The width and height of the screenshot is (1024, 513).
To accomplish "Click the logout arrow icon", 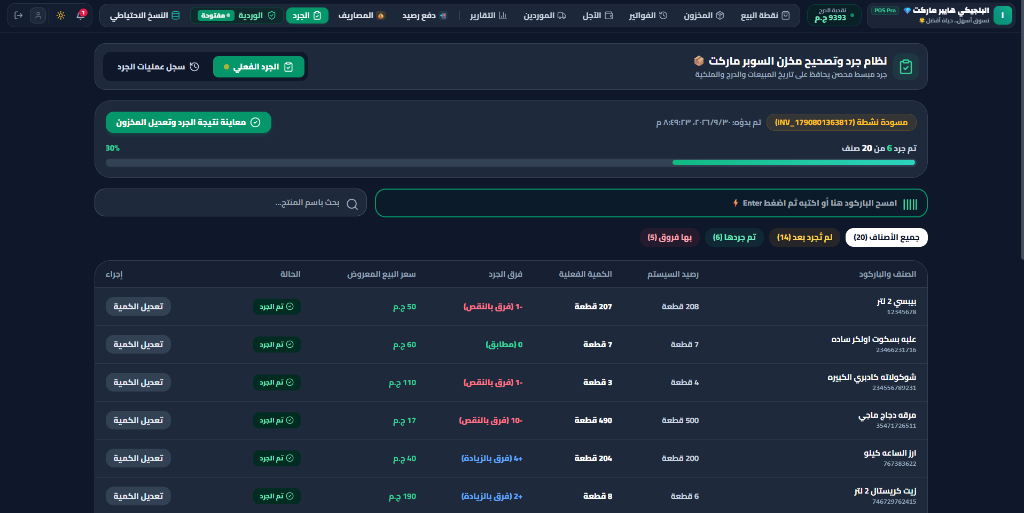I will tap(18, 15).
